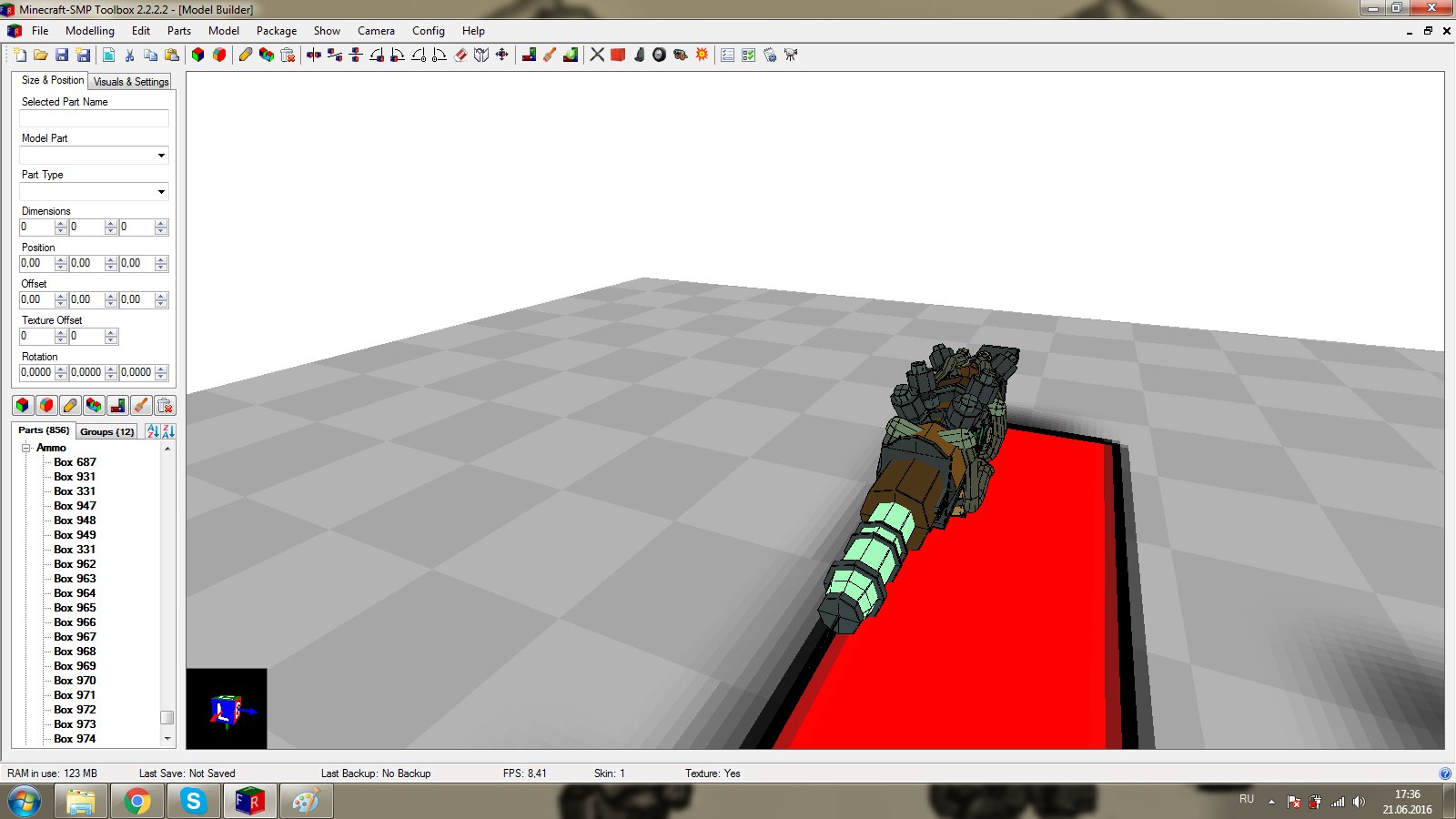Switch to the Groups (12) tab
1456x819 pixels.
(106, 431)
